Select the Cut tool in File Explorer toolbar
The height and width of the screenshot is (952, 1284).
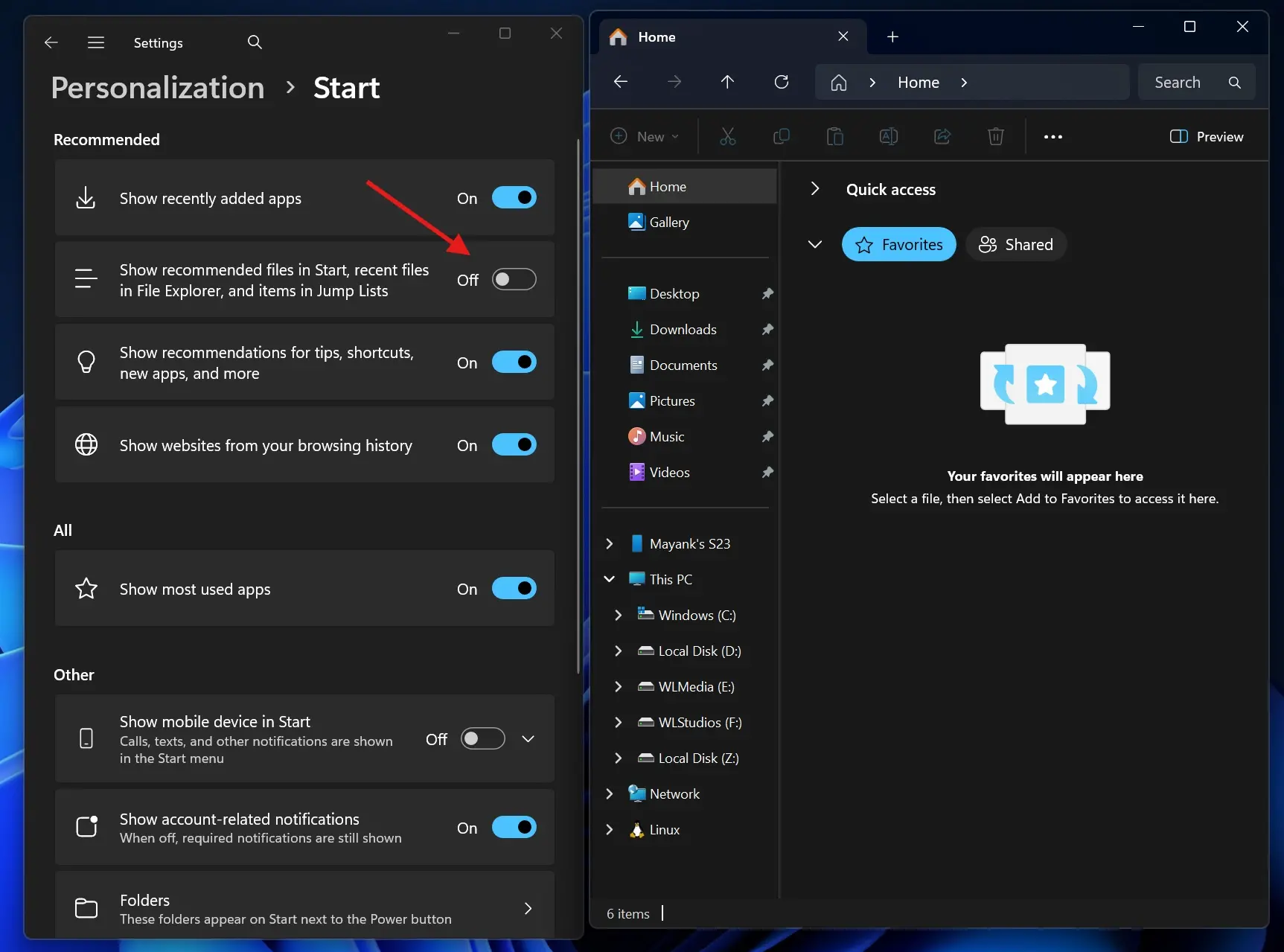tap(728, 136)
